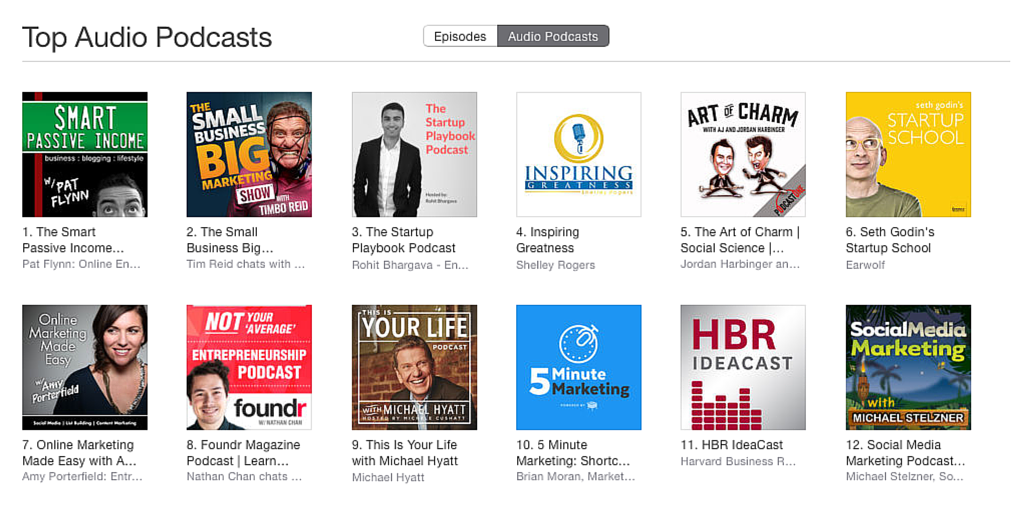This screenshot has height=512, width=1024.
Task: Click author text "Jordan Harbinger an…"
Action: point(740,264)
